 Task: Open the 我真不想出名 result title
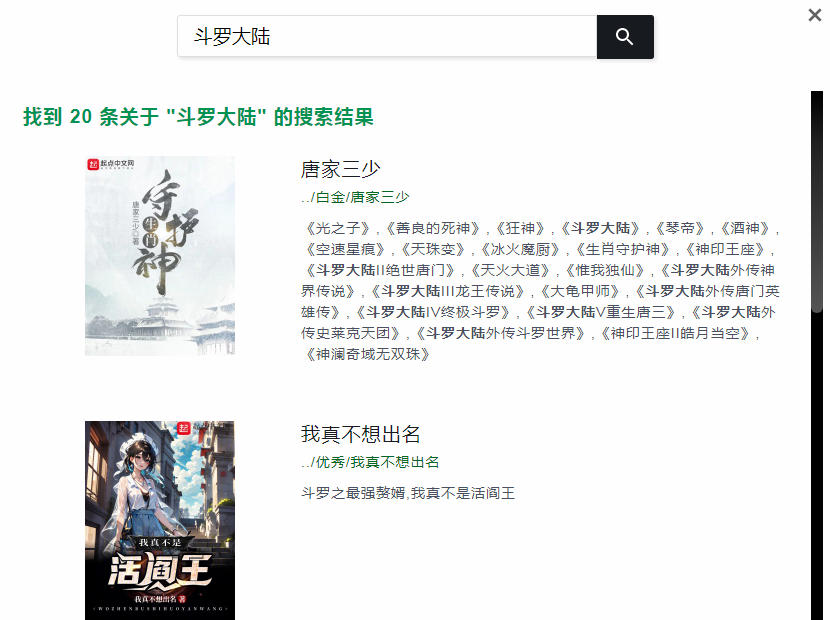[360, 434]
